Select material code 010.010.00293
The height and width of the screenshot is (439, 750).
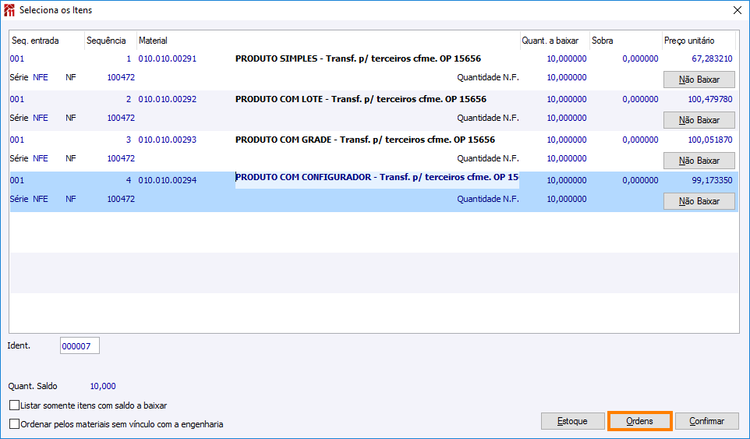[x=167, y=140]
